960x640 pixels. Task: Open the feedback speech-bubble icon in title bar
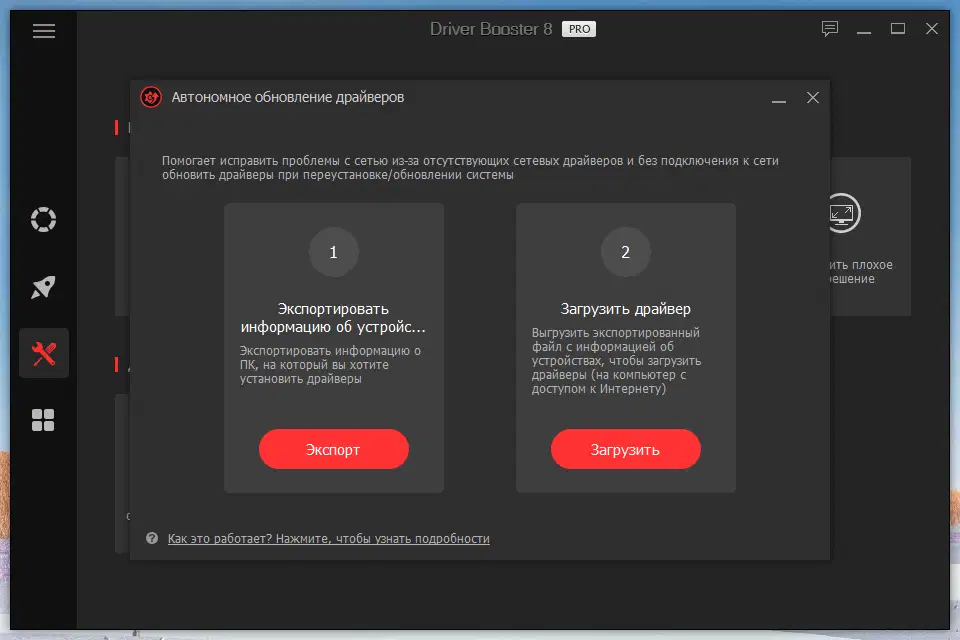coord(828,30)
